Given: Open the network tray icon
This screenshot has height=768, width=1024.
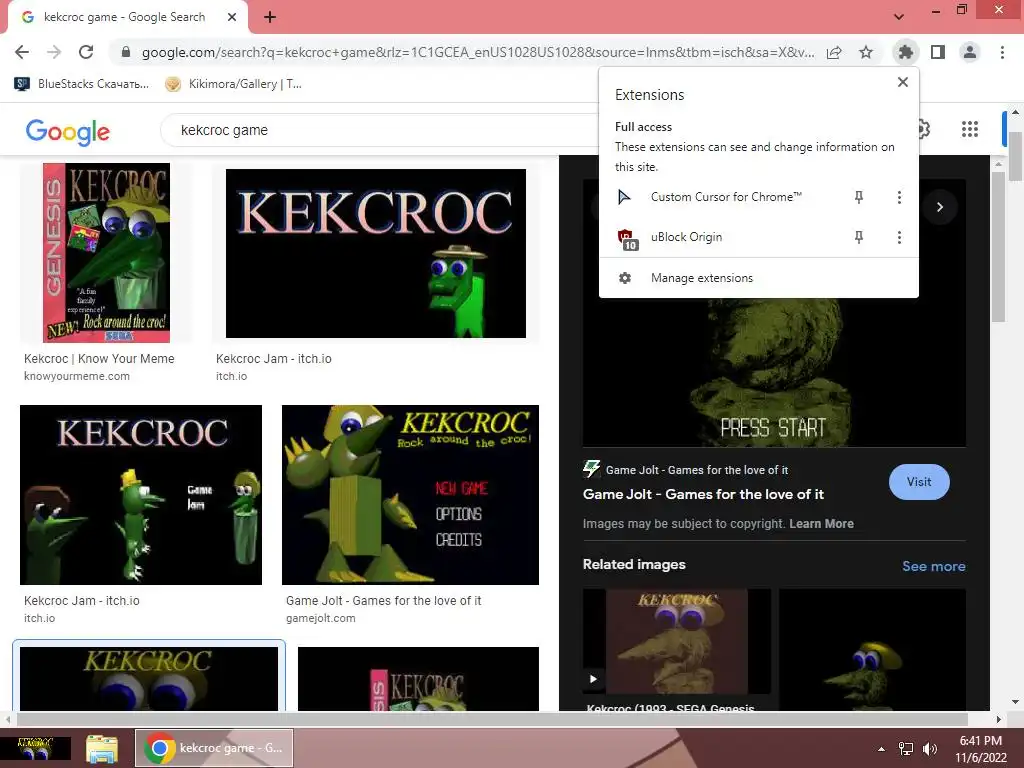Looking at the screenshot, I should 906,749.
